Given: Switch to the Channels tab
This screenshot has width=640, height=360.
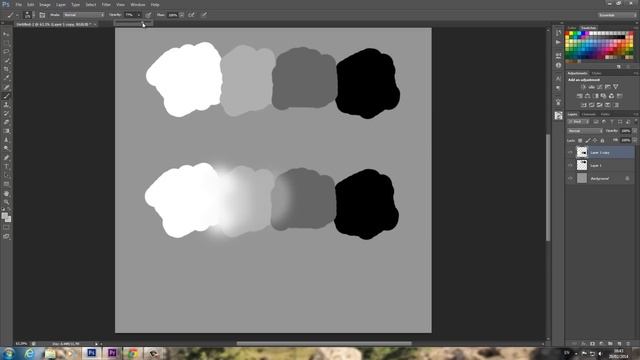Looking at the screenshot, I should point(589,114).
